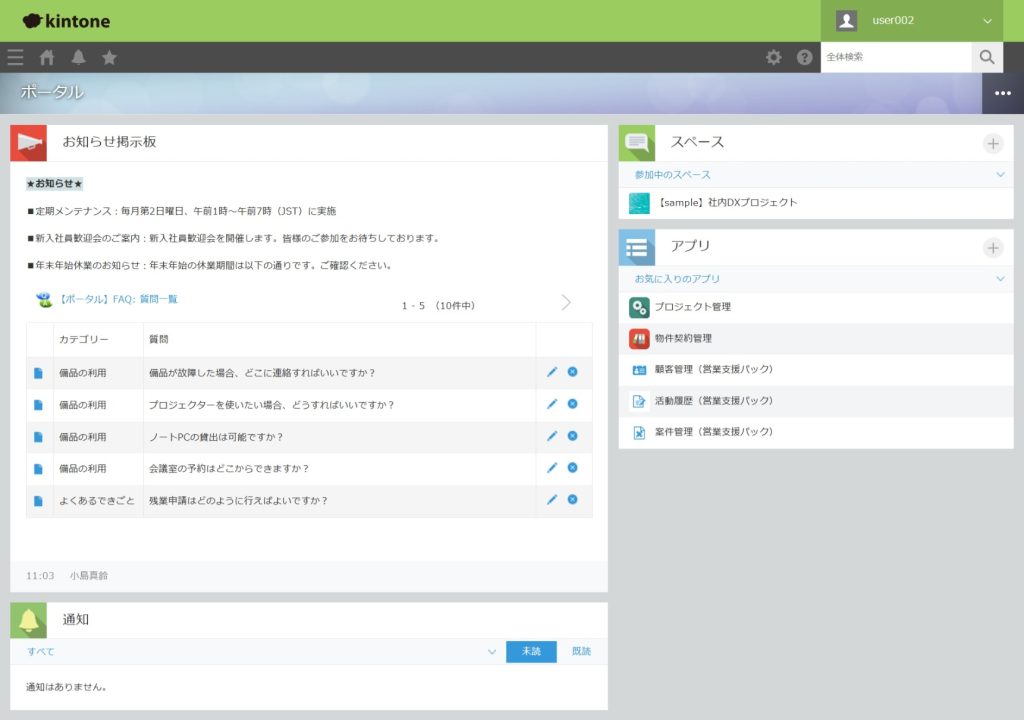Edit the ノートPCの貸出 FAQ record

[x=552, y=436]
